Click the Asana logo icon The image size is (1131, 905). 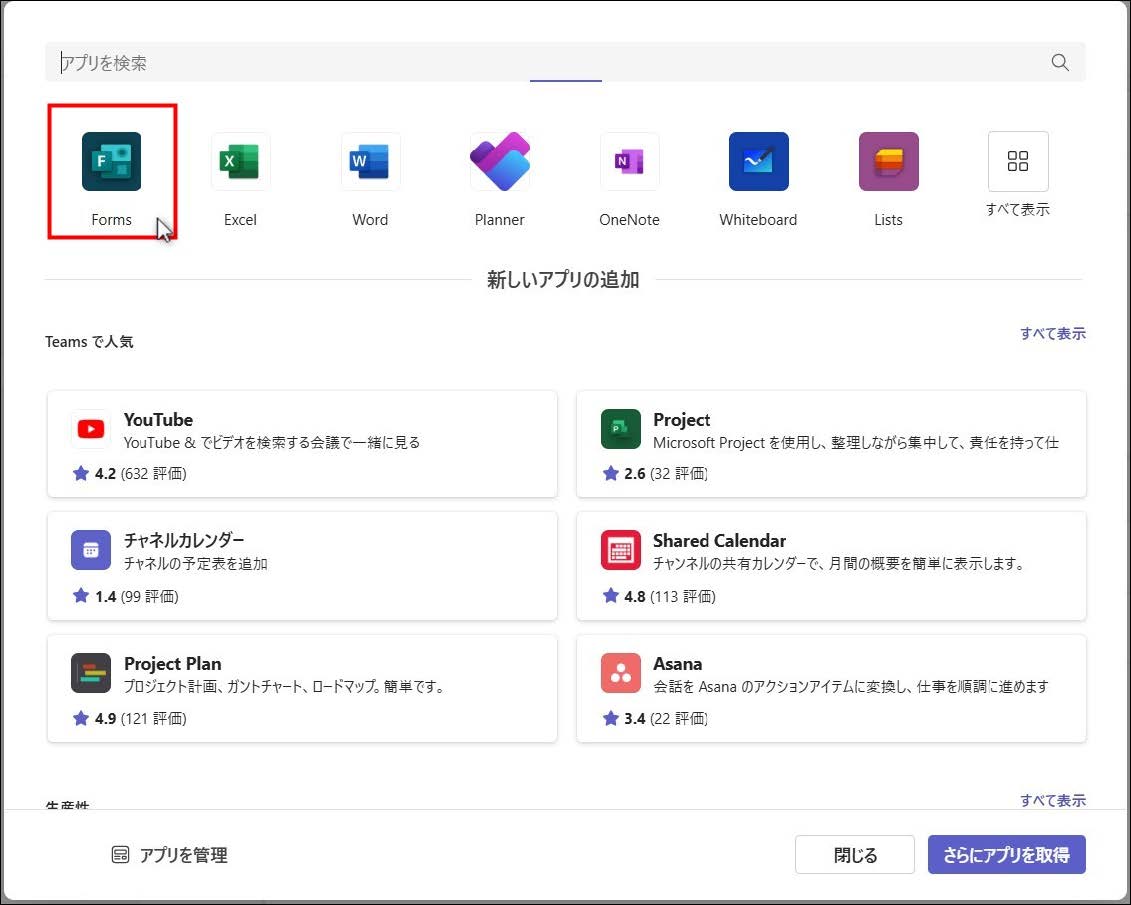point(620,673)
